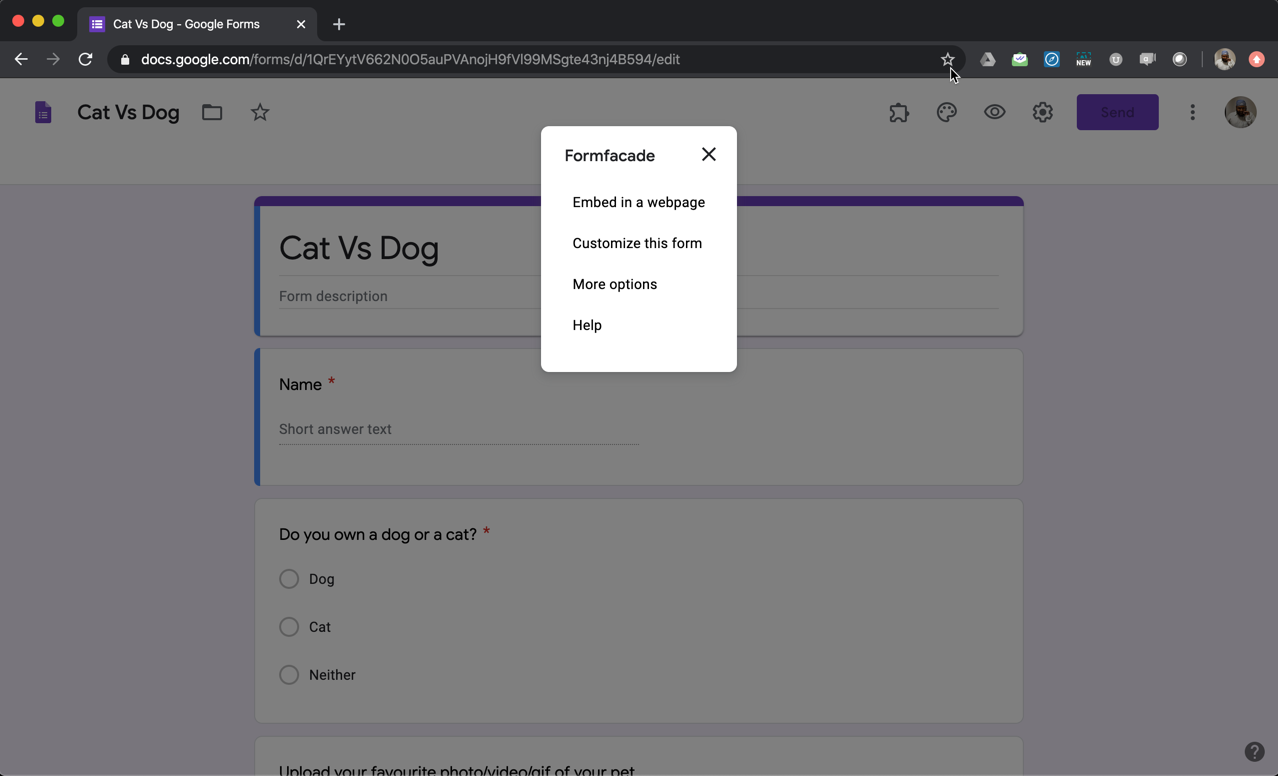Select the Cat radio button
This screenshot has height=776, width=1278.
[288, 626]
